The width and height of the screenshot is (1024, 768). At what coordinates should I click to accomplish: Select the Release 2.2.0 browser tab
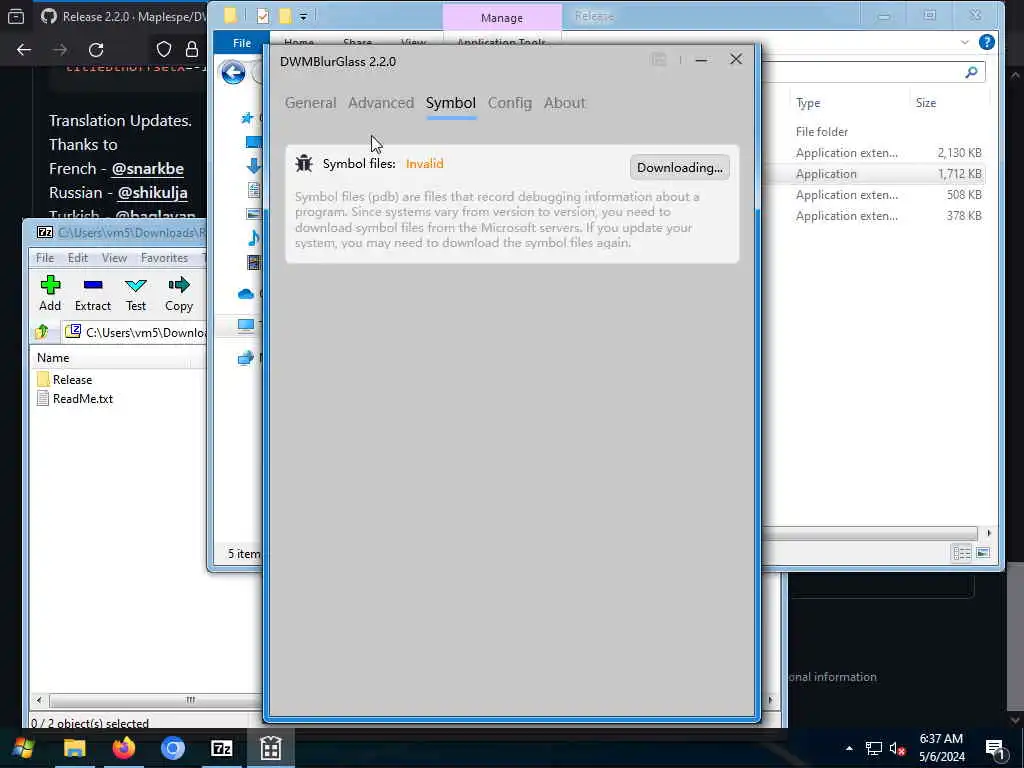click(x=121, y=16)
